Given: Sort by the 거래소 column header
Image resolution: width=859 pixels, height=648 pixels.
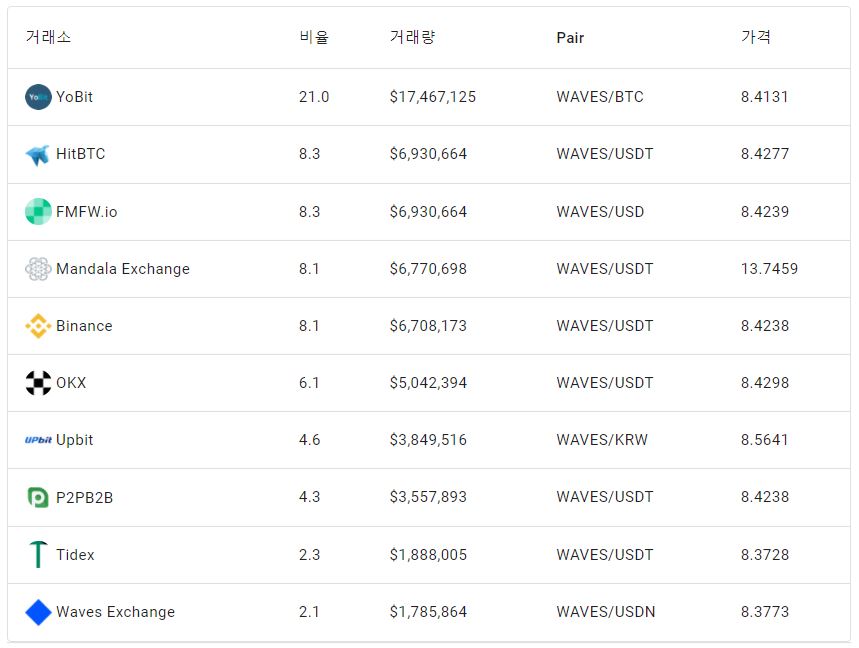Looking at the screenshot, I should click(x=48, y=37).
